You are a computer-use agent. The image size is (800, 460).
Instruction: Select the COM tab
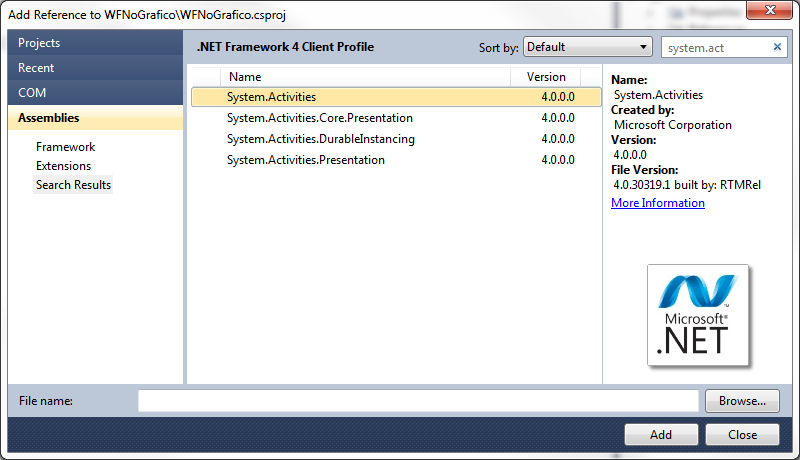click(x=95, y=93)
